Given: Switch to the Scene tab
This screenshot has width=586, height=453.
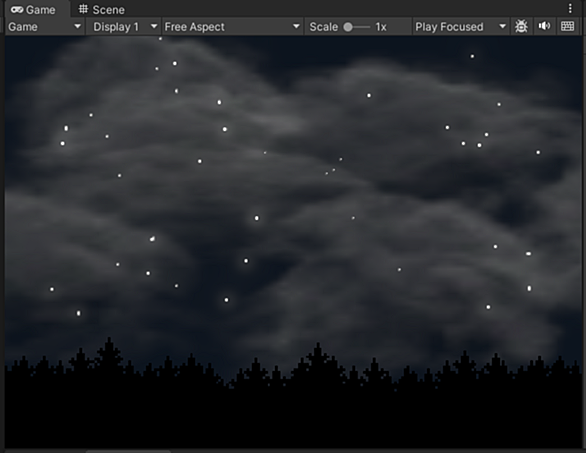Looking at the screenshot, I should pos(101,9).
